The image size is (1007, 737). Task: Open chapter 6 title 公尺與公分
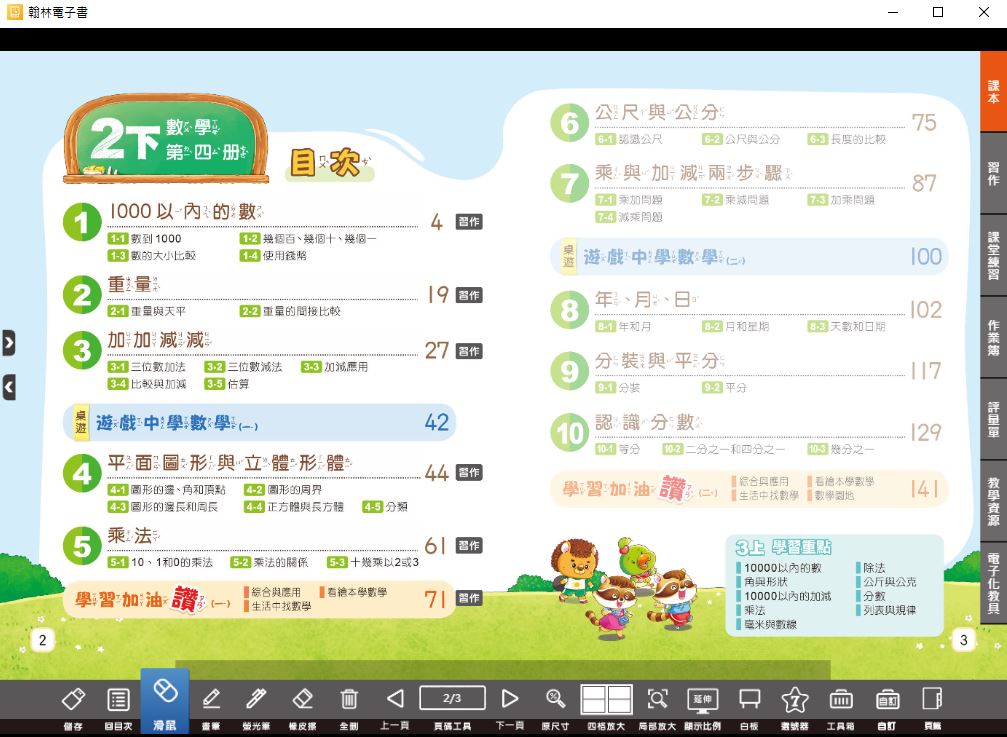(x=660, y=112)
